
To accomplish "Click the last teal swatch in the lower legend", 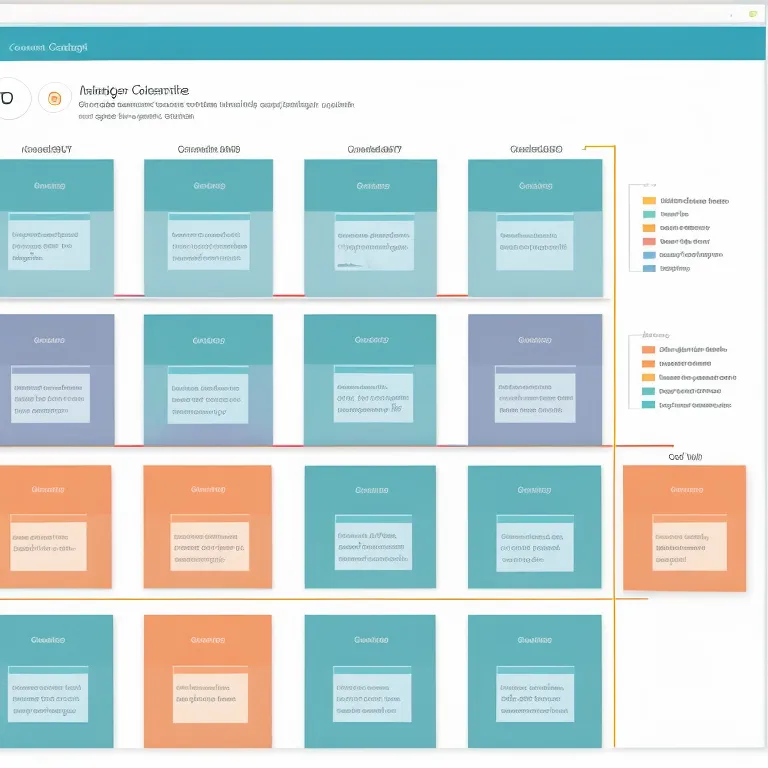I will click(649, 405).
